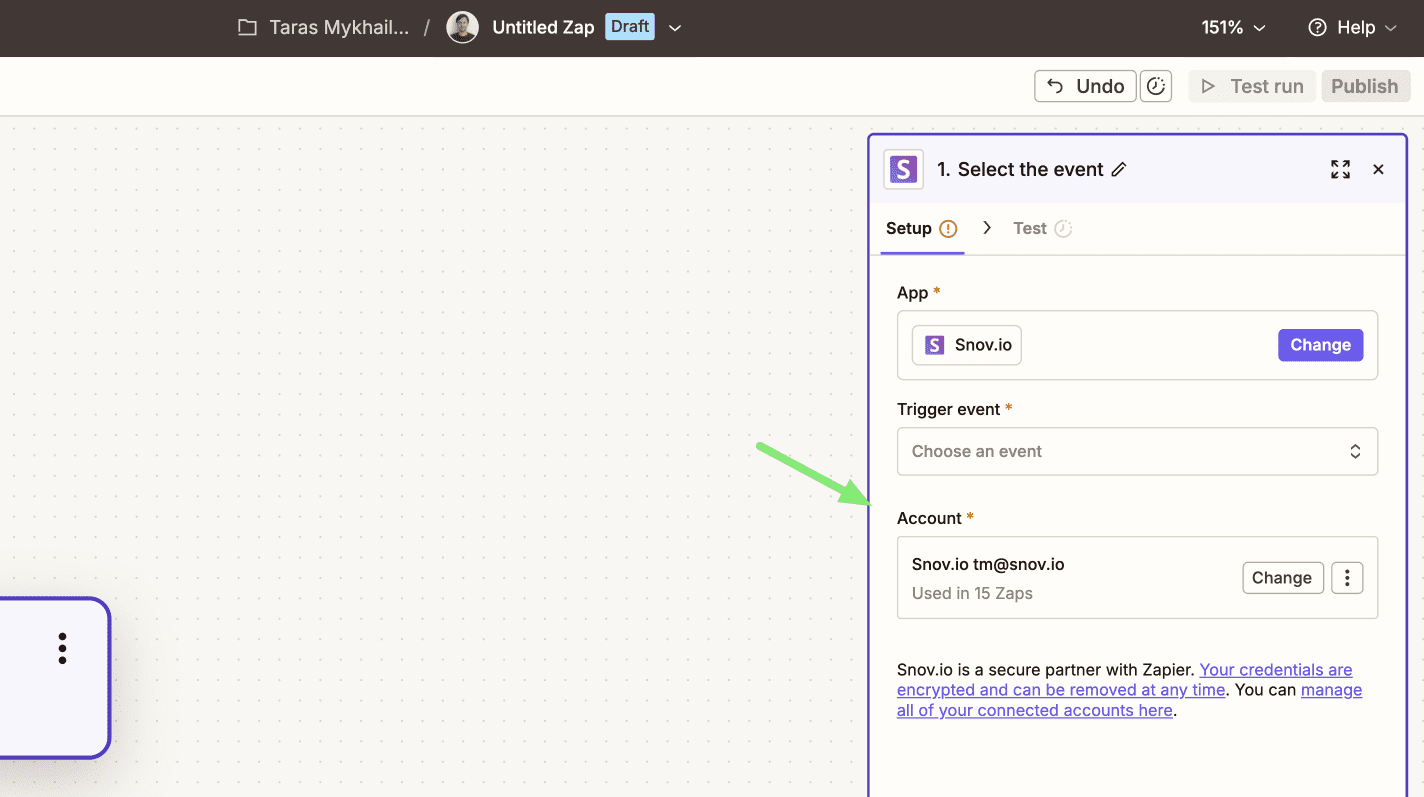Expand the chevron next to Draft badge
Viewport: 1424px width, 797px height.
(x=675, y=28)
